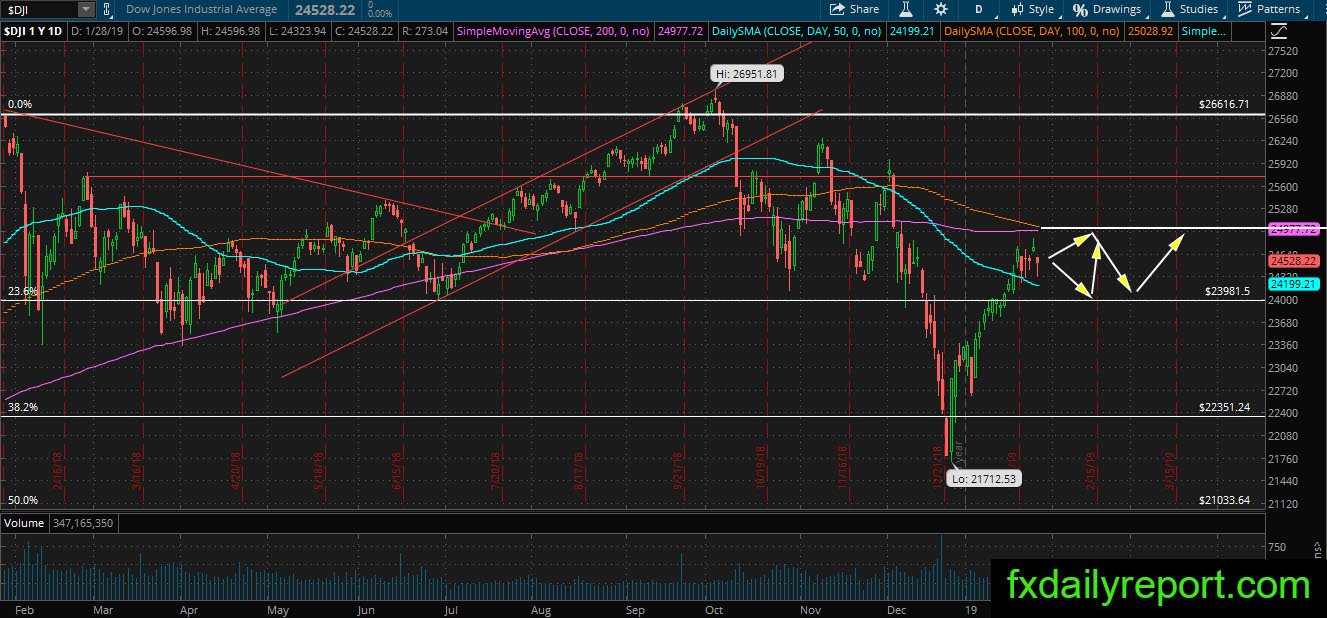Click the $21033.64 Fibonacci level label
Image resolution: width=1327 pixels, height=618 pixels.
point(1224,500)
